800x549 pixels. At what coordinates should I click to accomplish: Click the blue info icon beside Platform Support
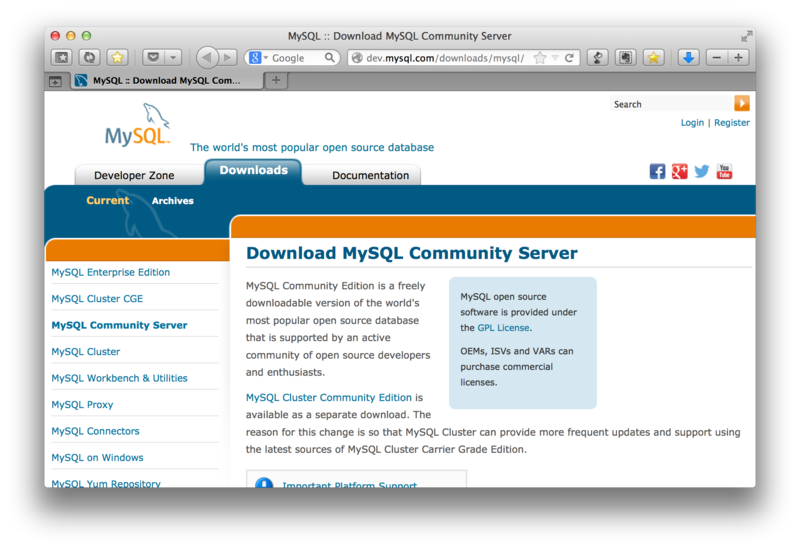[264, 483]
